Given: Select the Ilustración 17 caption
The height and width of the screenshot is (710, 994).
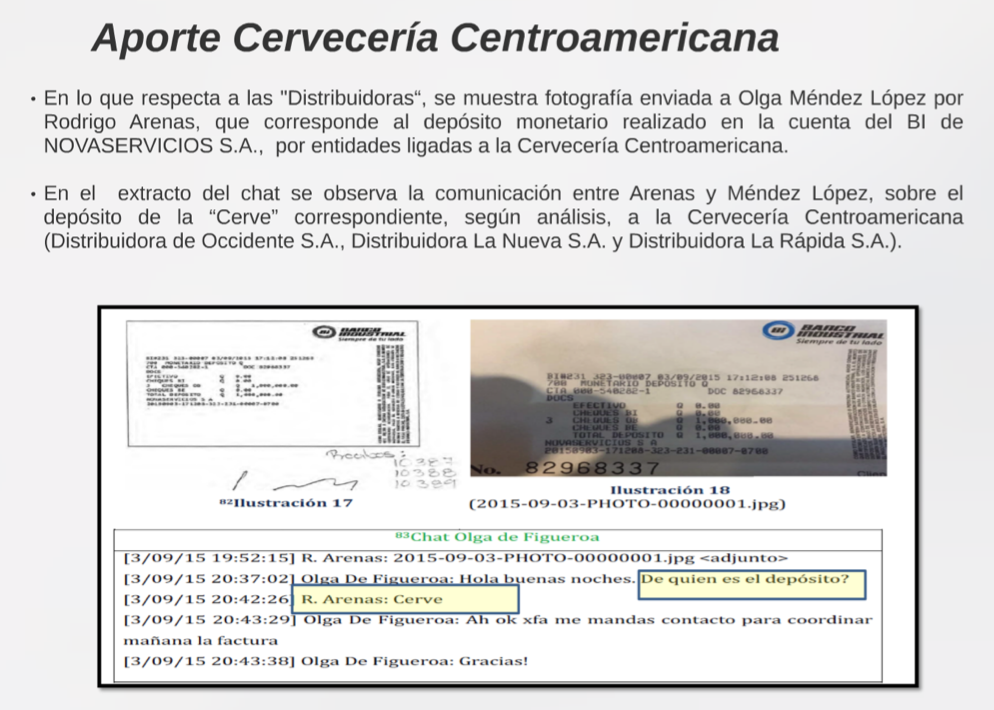Looking at the screenshot, I should (285, 503).
